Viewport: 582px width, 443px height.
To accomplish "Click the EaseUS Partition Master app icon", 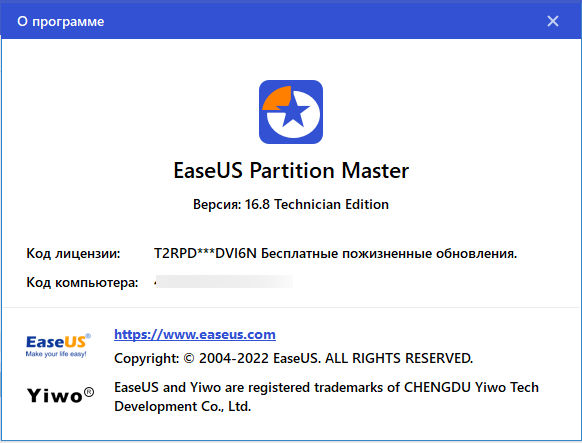I will [x=291, y=112].
